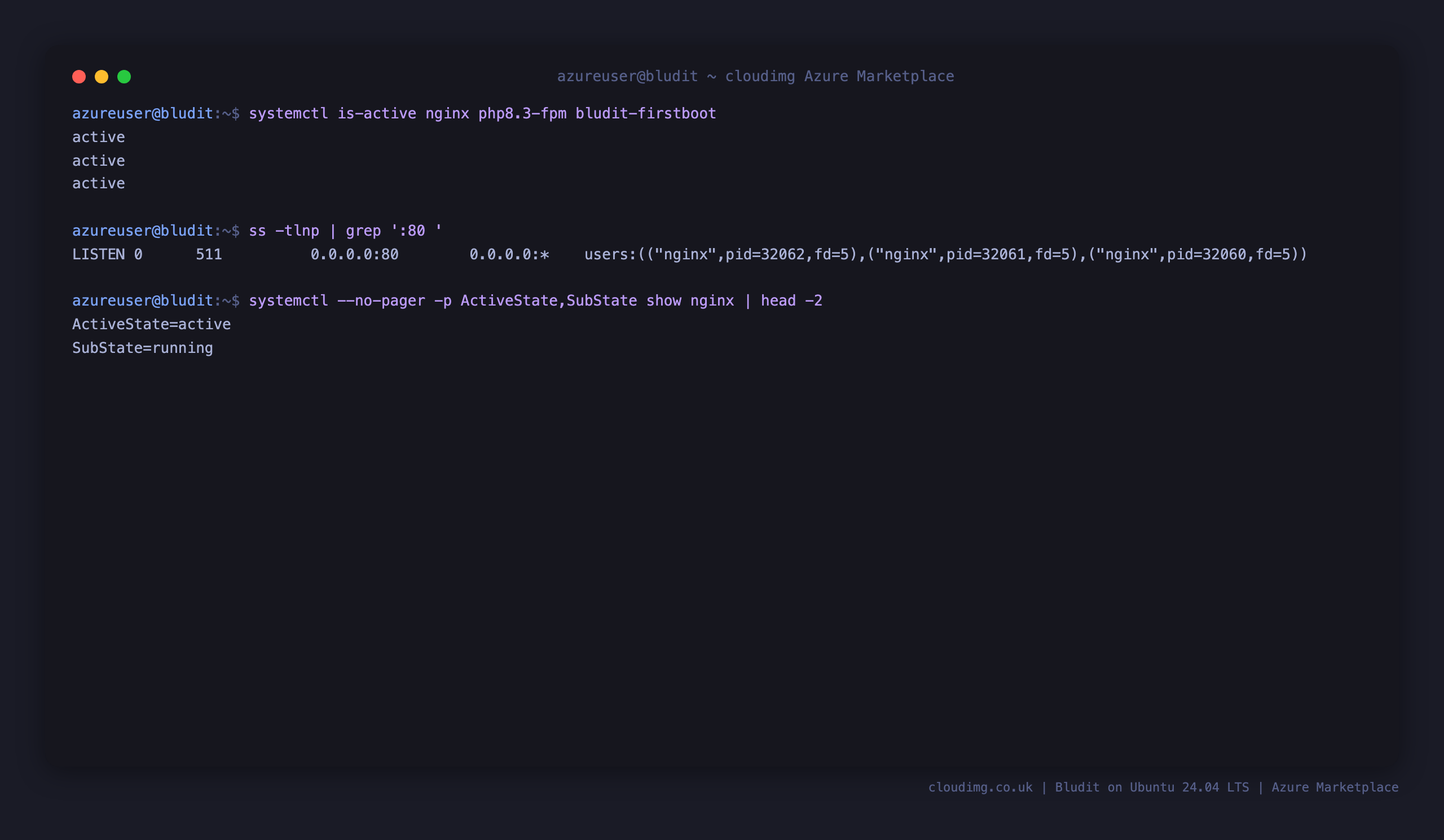Click the nginx 'pid=32062' entry

pyautogui.click(x=765, y=254)
